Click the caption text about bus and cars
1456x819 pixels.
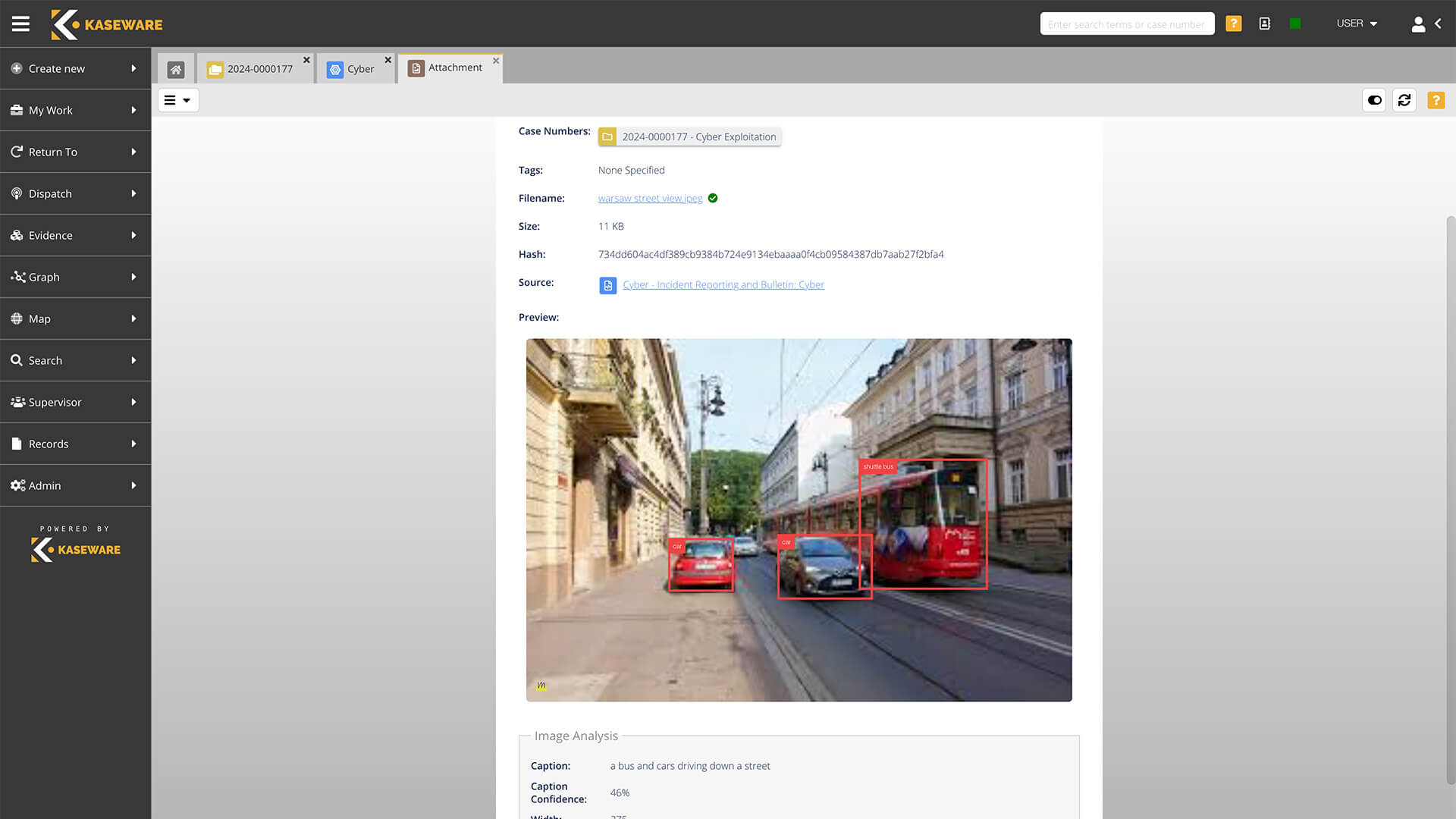(x=689, y=766)
